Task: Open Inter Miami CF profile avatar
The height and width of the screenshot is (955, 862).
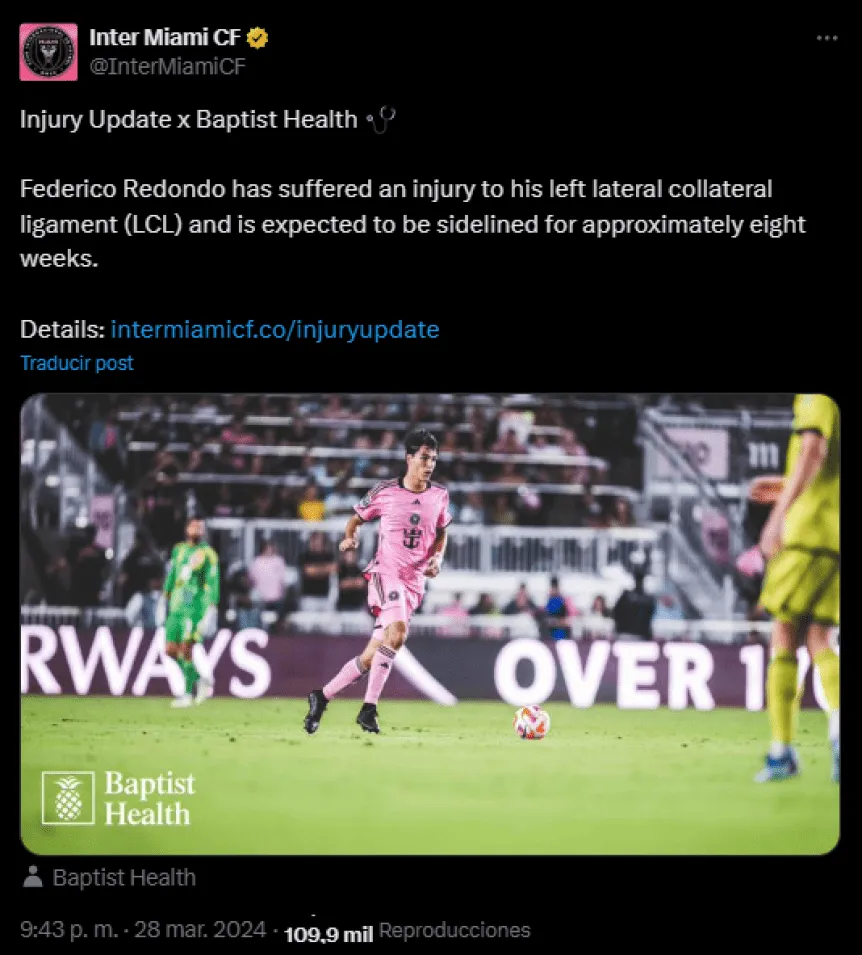Action: [x=48, y=52]
